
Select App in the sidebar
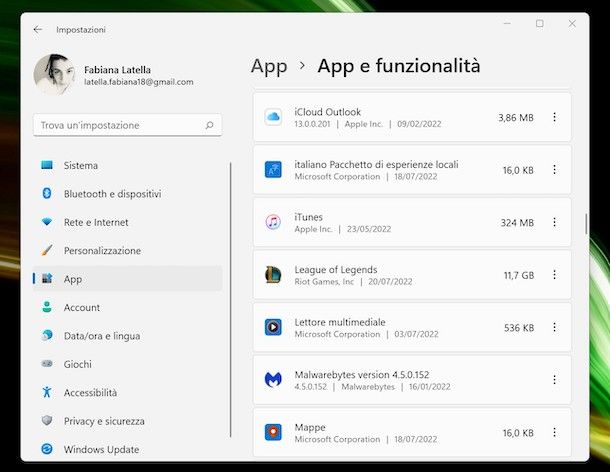tap(128, 279)
